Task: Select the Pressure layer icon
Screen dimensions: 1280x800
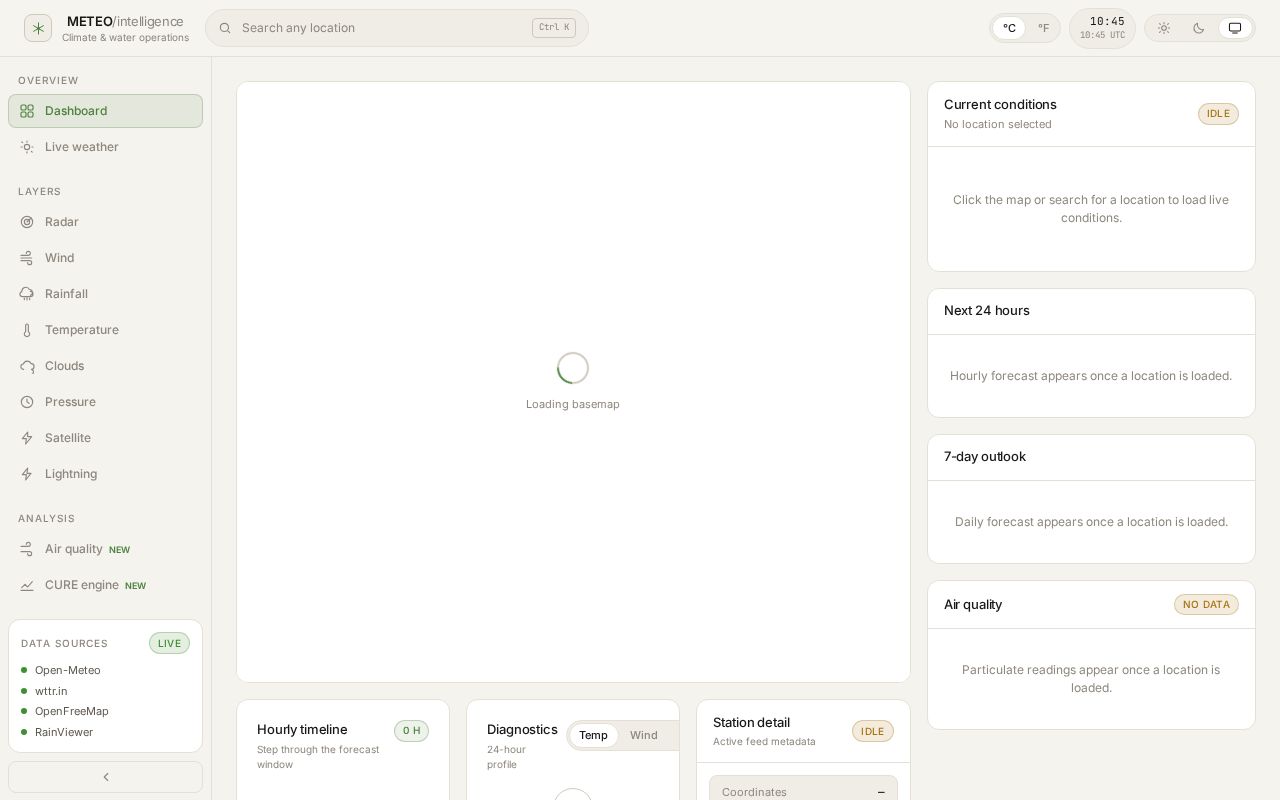Action: tap(27, 402)
